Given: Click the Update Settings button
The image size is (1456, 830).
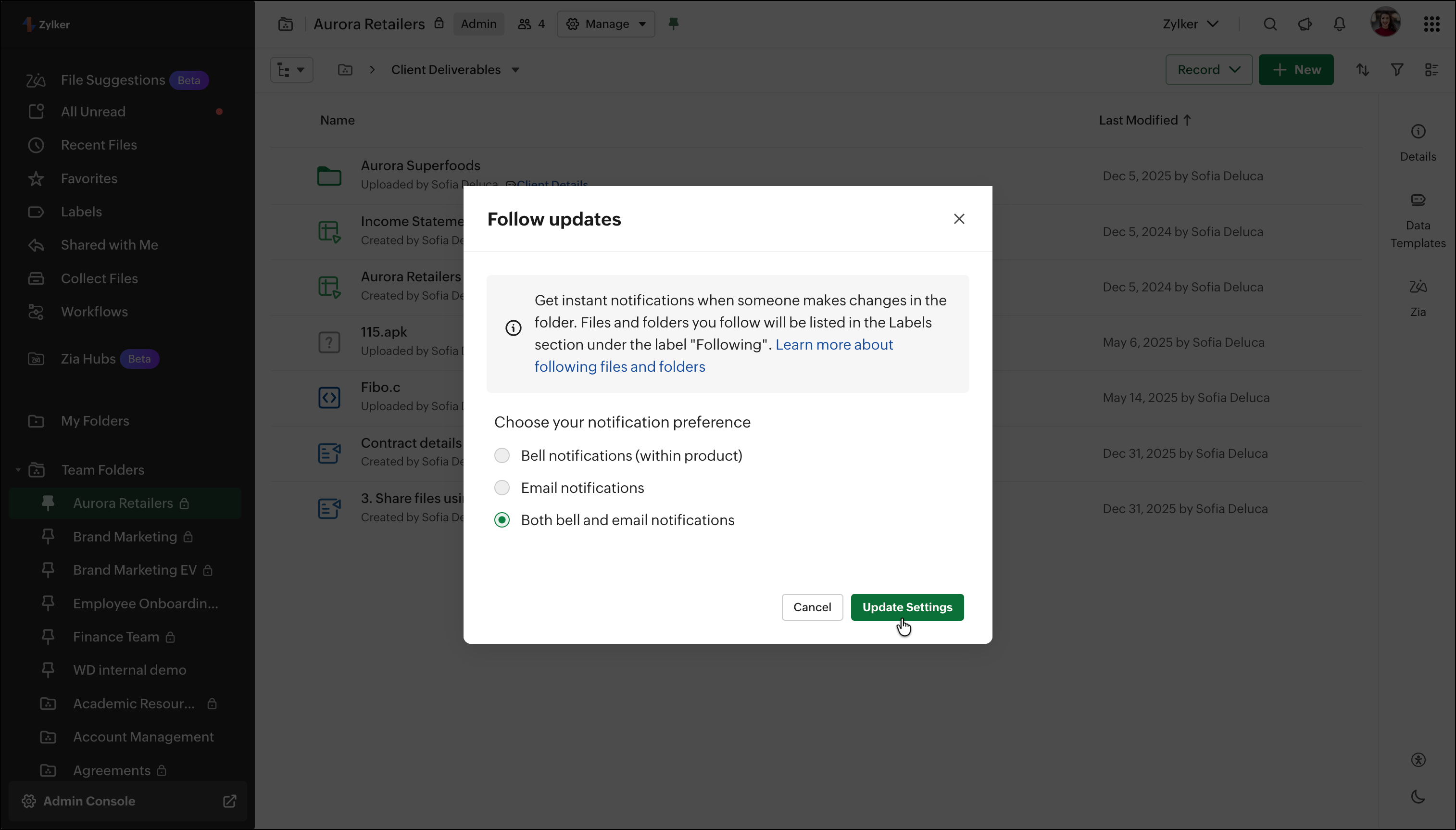Looking at the screenshot, I should [x=907, y=607].
